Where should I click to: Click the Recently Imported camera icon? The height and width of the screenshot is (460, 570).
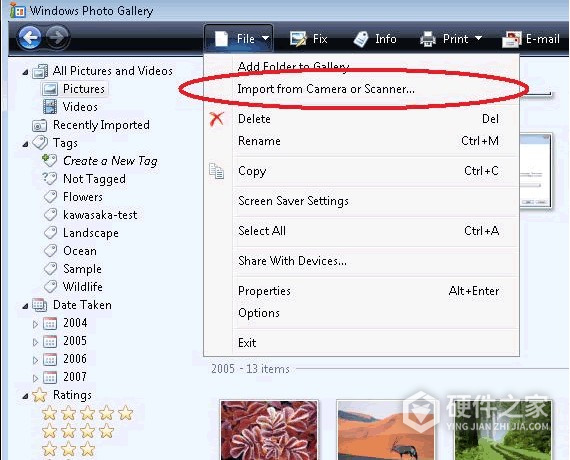(x=39, y=125)
